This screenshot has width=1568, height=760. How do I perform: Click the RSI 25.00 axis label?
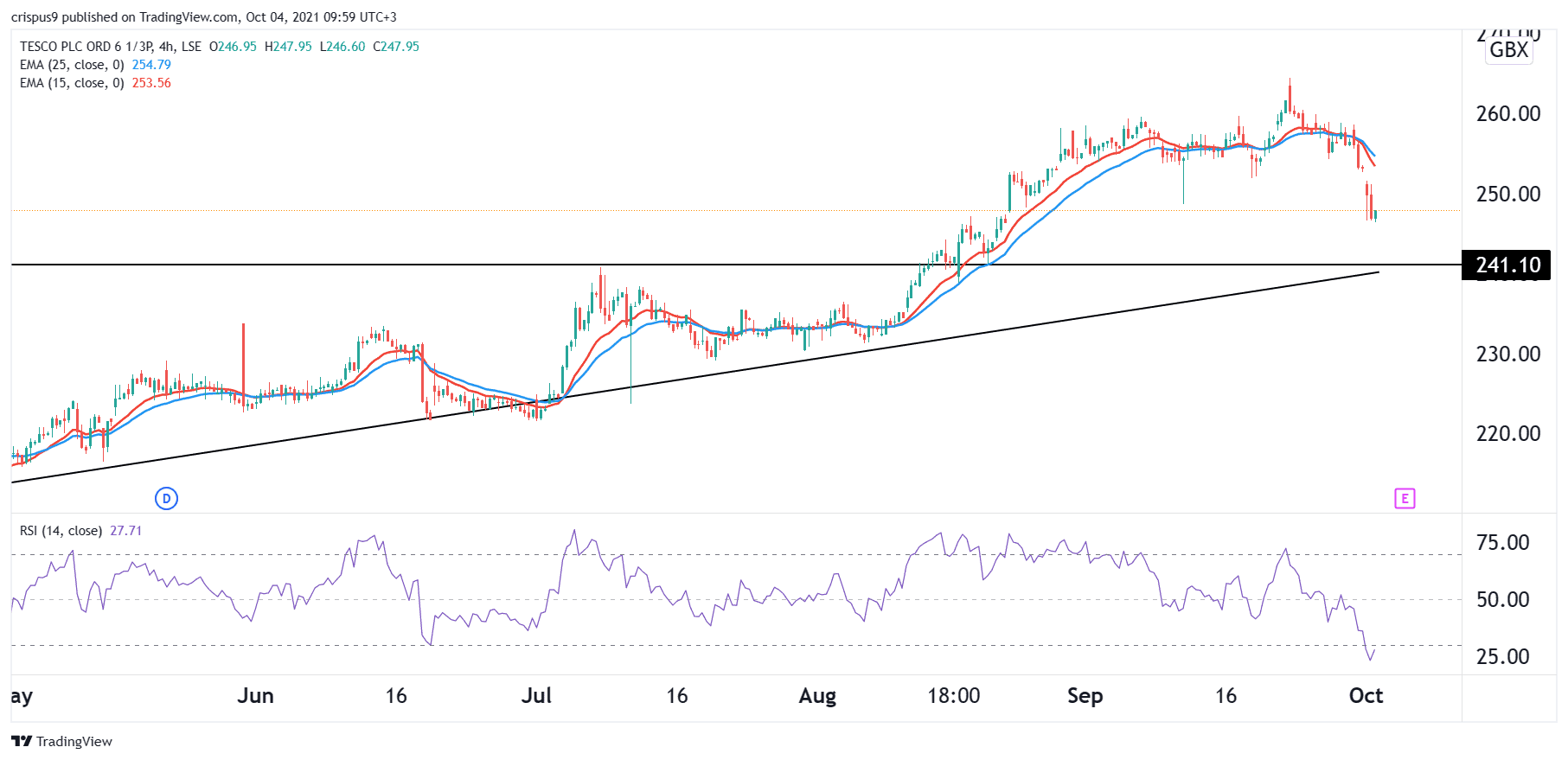1502,656
